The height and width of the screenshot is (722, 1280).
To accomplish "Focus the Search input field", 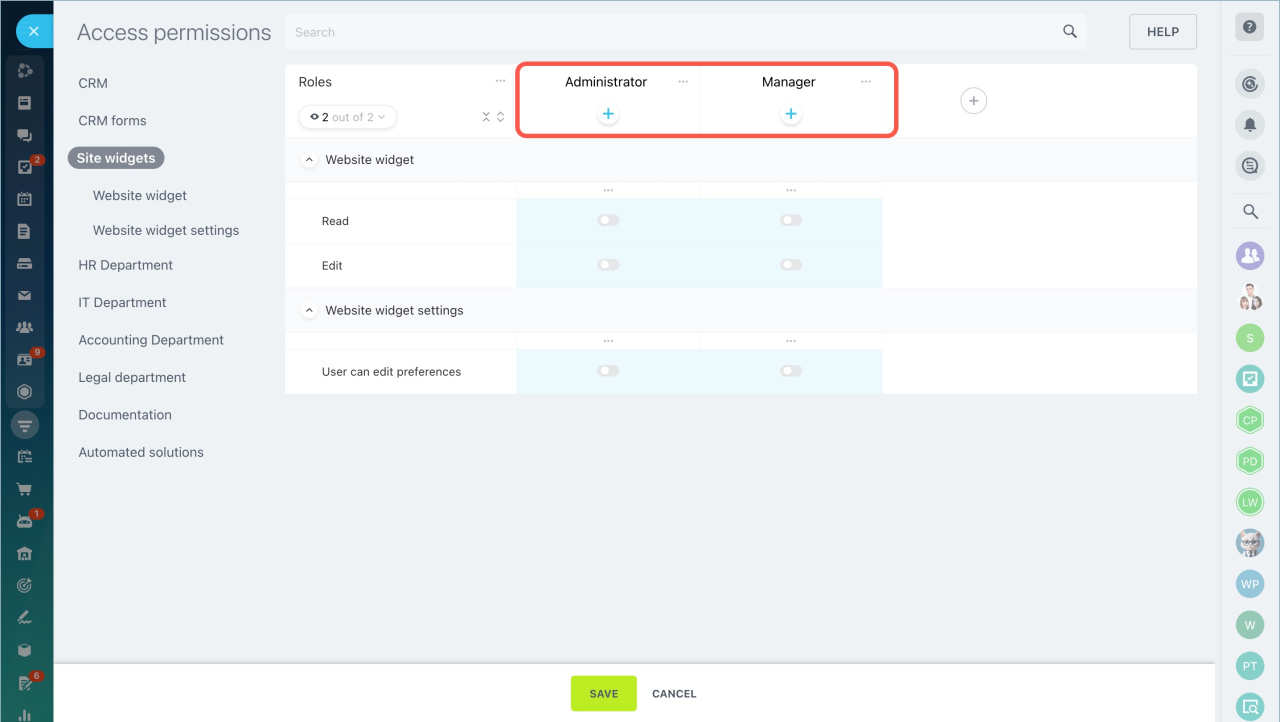I will click(670, 32).
